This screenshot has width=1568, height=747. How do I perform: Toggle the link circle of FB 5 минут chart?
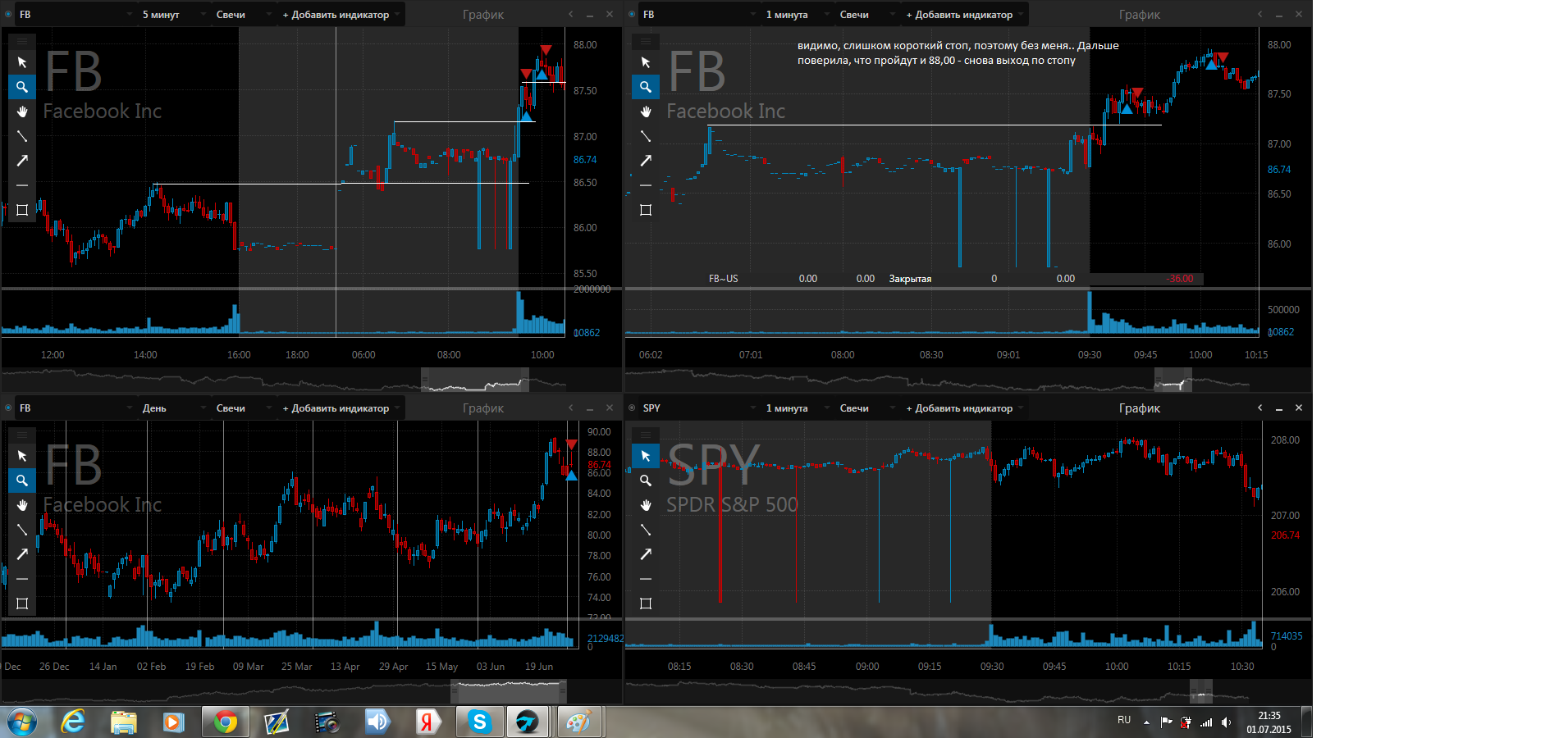(8, 15)
